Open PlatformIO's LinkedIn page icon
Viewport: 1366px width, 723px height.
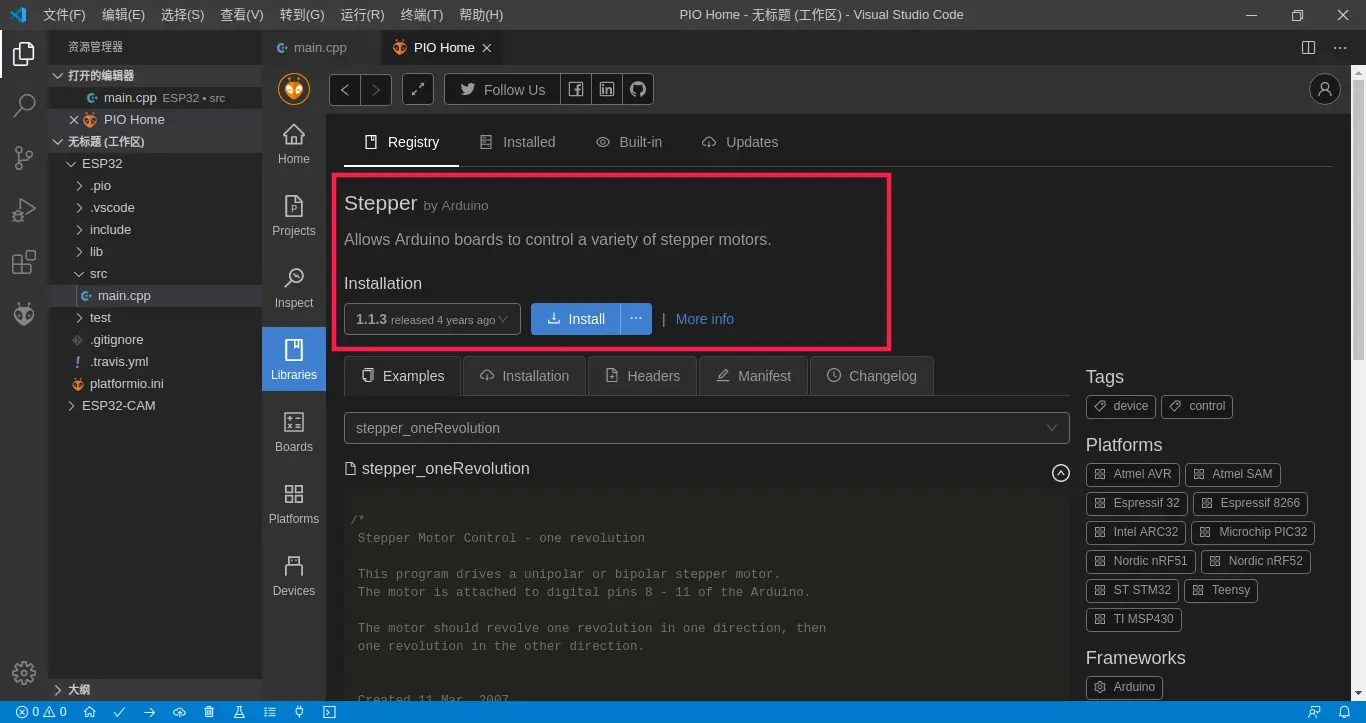coord(607,90)
